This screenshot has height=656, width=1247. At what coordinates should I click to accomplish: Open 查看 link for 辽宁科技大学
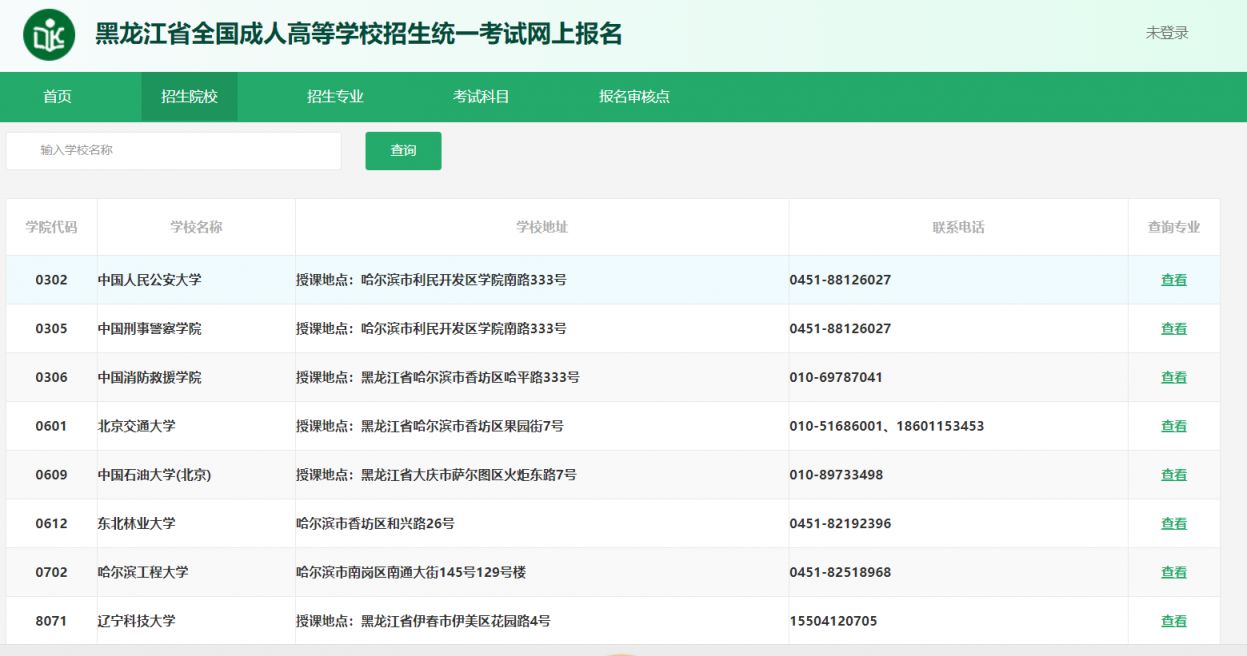(1174, 621)
